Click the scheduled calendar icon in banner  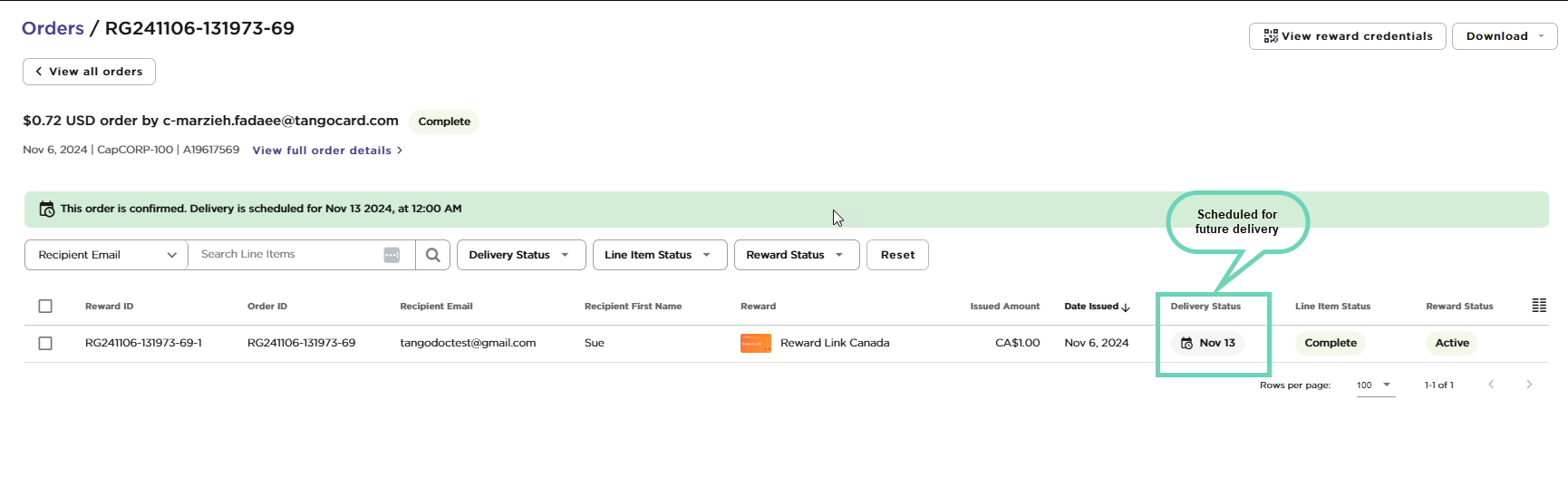[47, 209]
